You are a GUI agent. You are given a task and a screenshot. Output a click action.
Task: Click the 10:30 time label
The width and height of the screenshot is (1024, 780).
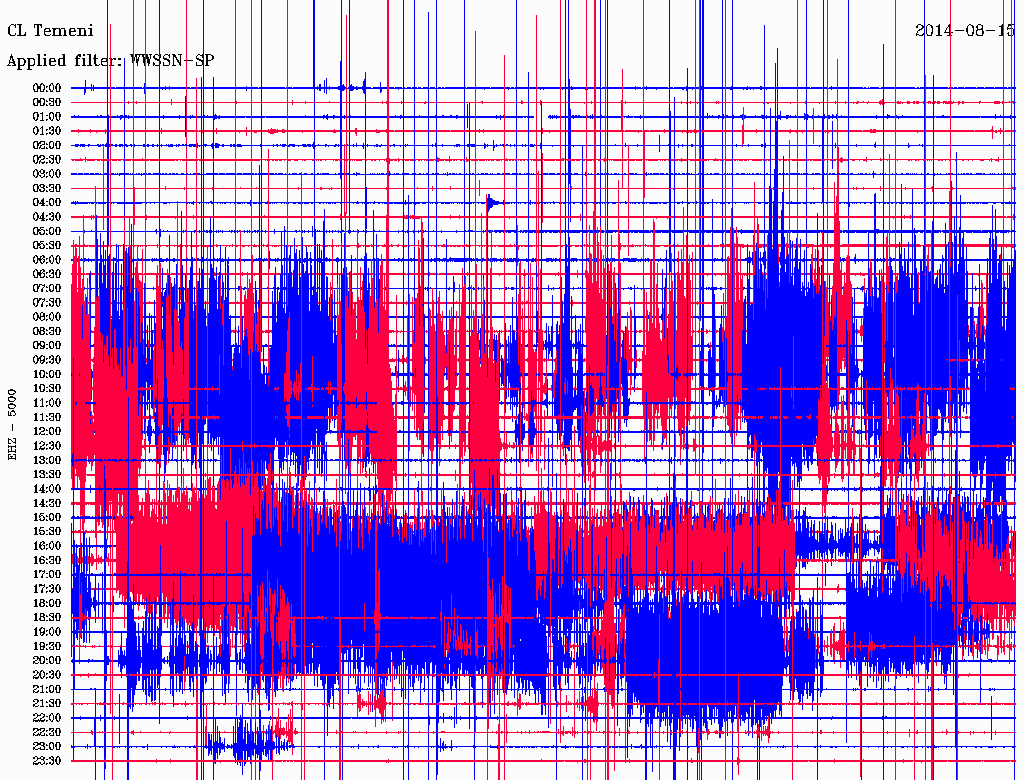tap(47, 388)
